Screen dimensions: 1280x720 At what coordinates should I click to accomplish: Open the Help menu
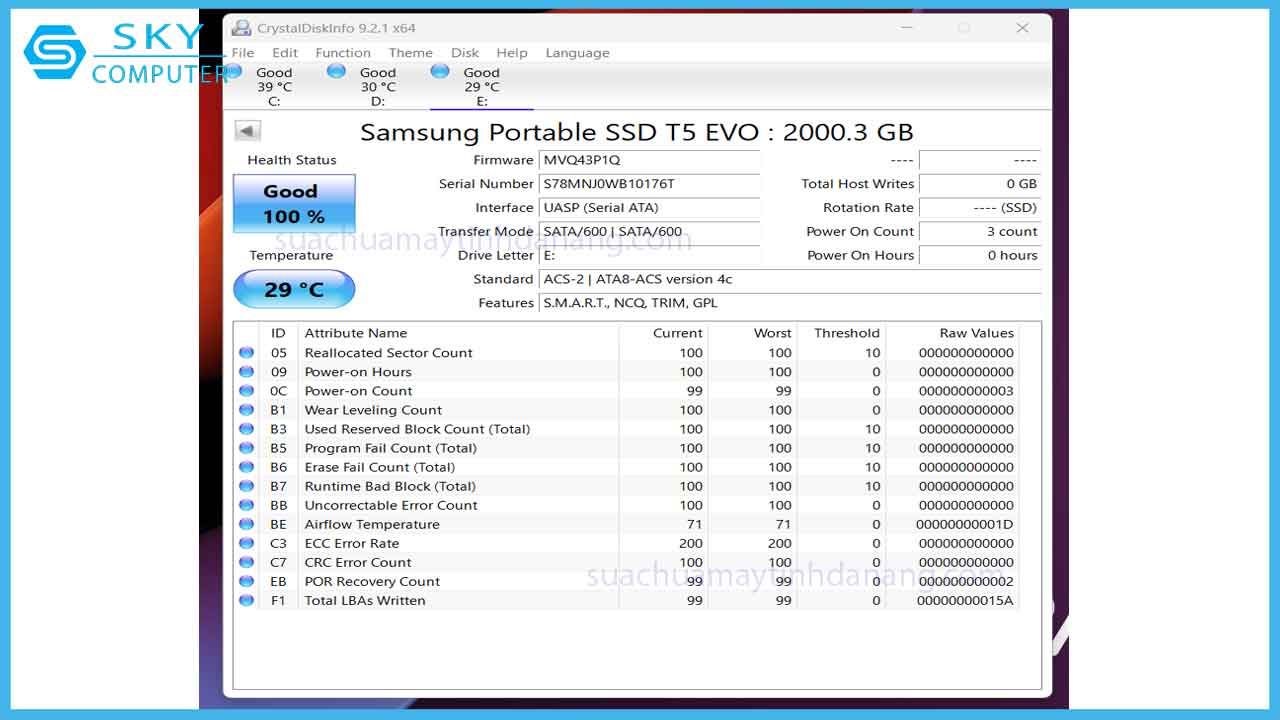coord(512,53)
